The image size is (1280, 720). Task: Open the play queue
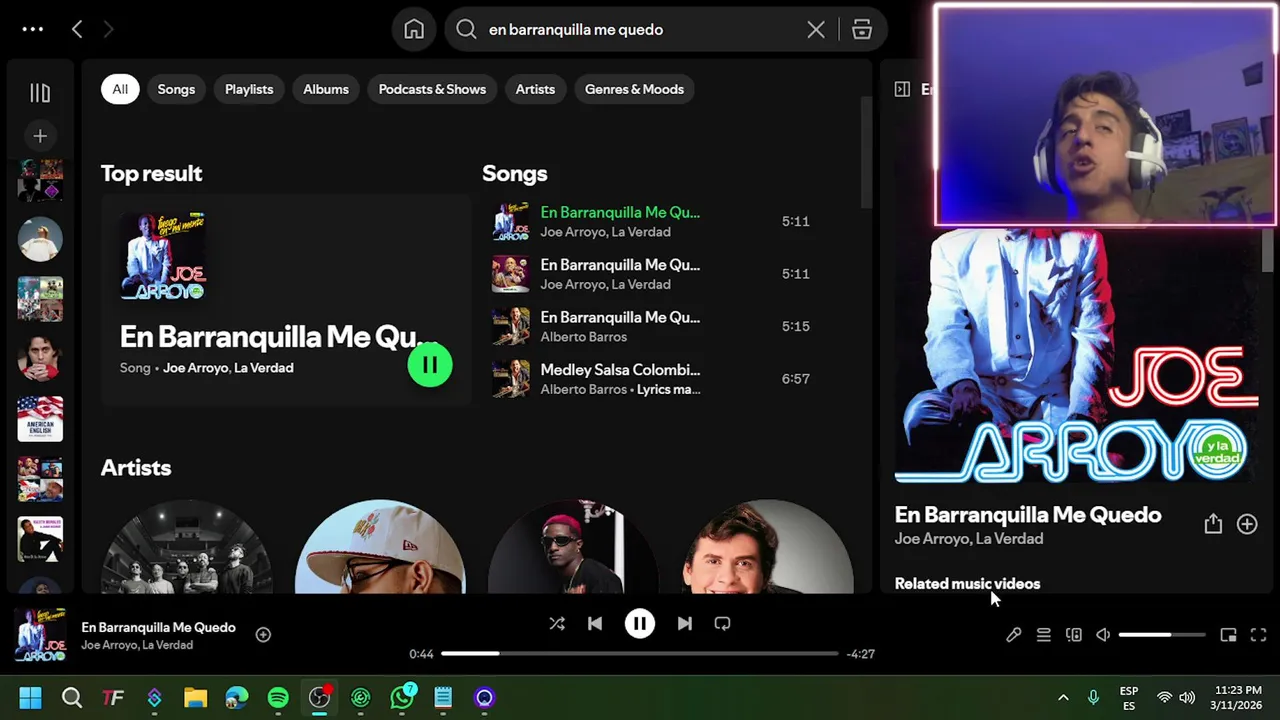(x=1043, y=635)
